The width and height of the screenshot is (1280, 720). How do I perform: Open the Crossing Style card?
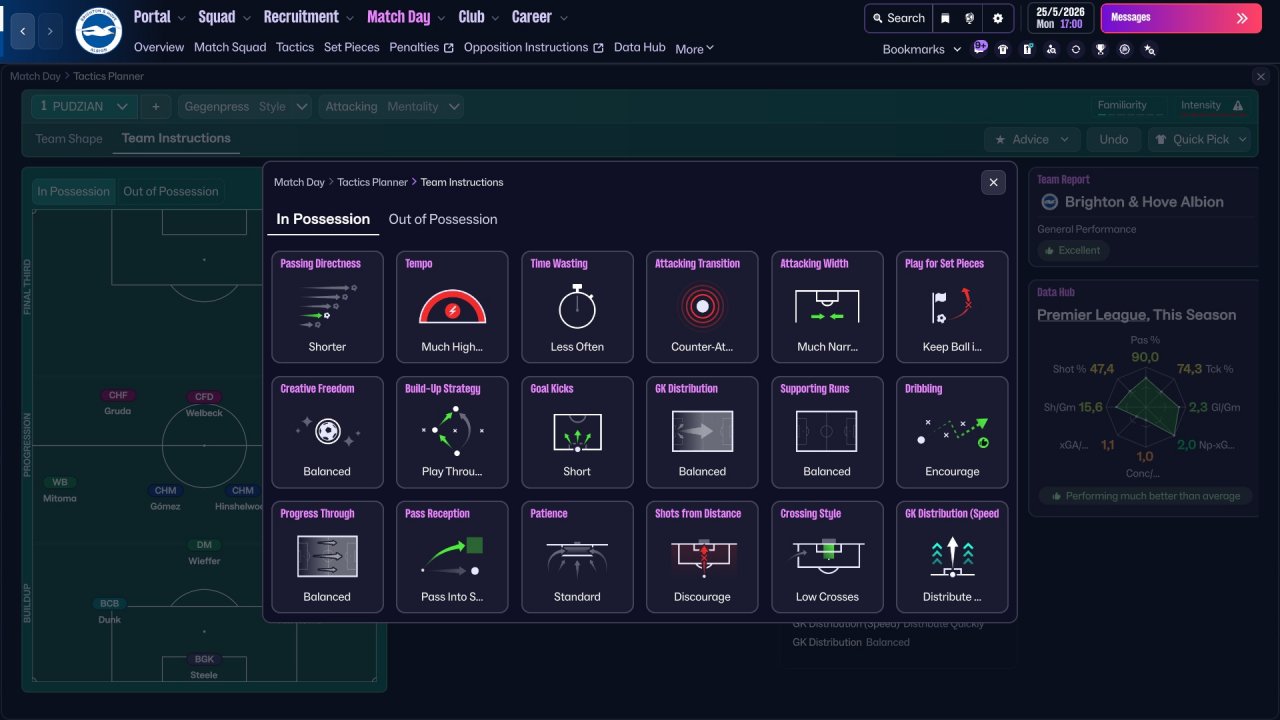click(x=827, y=557)
